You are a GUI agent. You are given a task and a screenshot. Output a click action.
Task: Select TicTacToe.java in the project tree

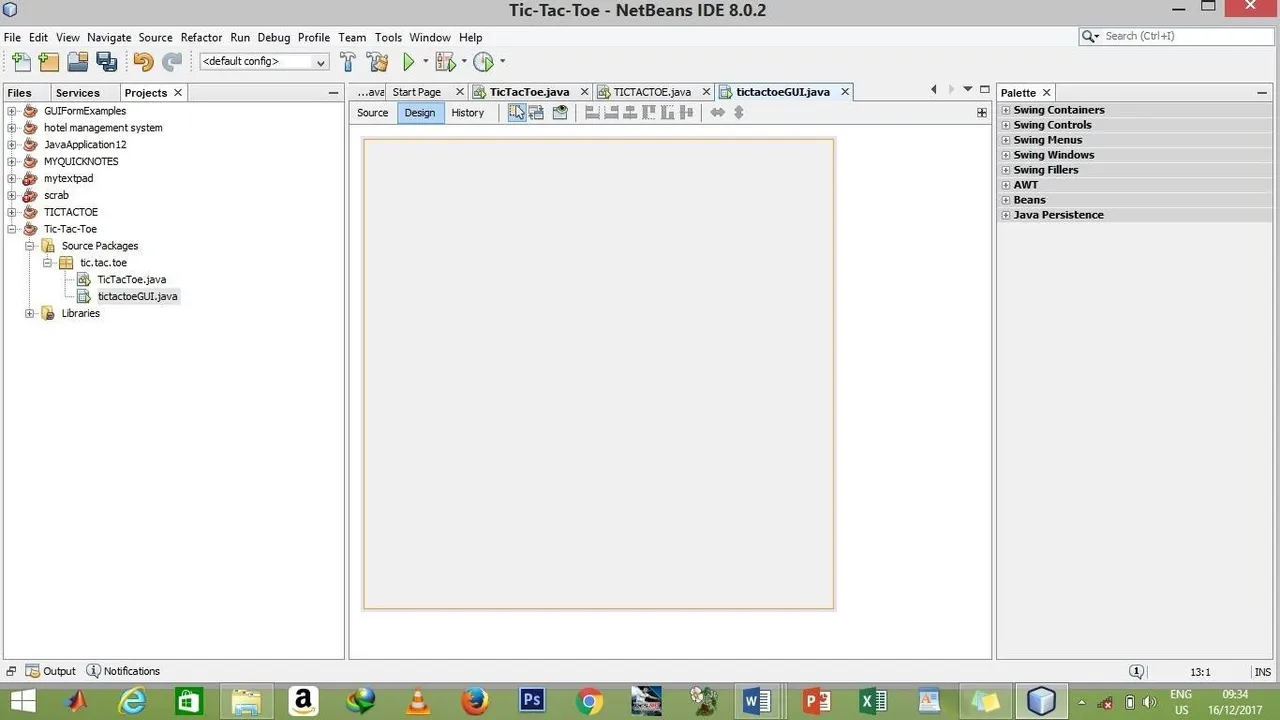pos(131,280)
